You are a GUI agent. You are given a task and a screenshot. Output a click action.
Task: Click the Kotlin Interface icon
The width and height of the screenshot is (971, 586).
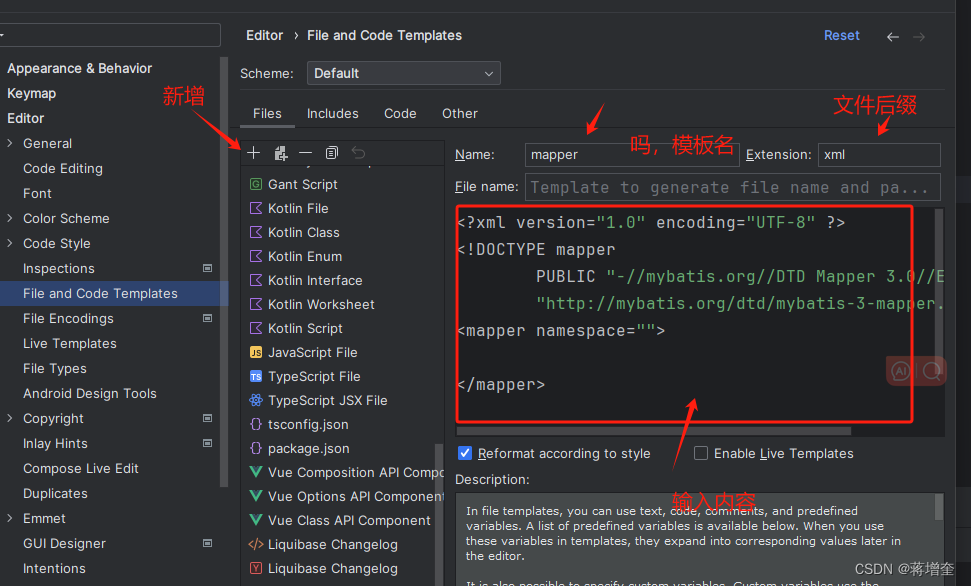pos(256,280)
